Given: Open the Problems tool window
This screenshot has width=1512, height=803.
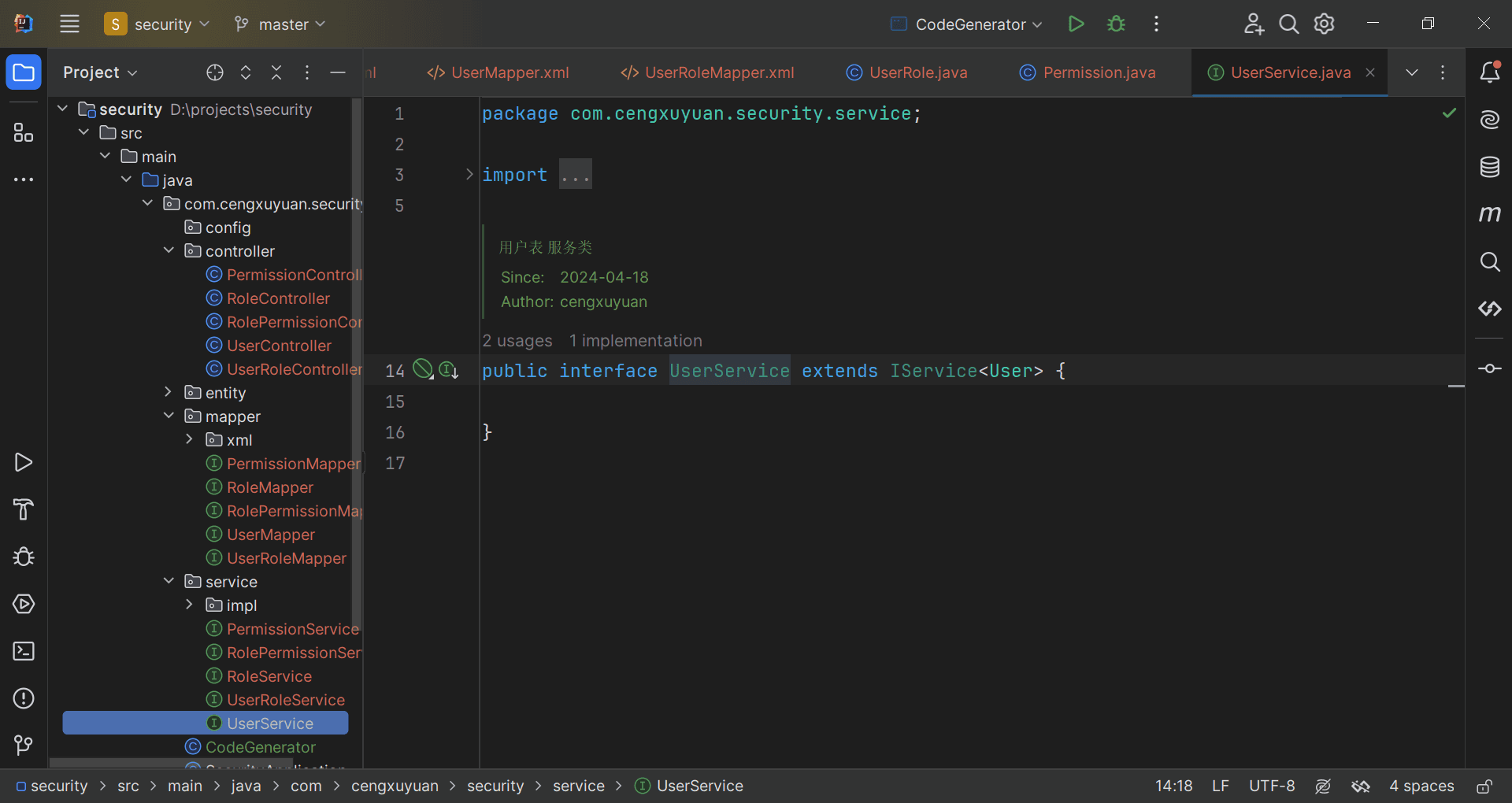Looking at the screenshot, I should pos(24,698).
